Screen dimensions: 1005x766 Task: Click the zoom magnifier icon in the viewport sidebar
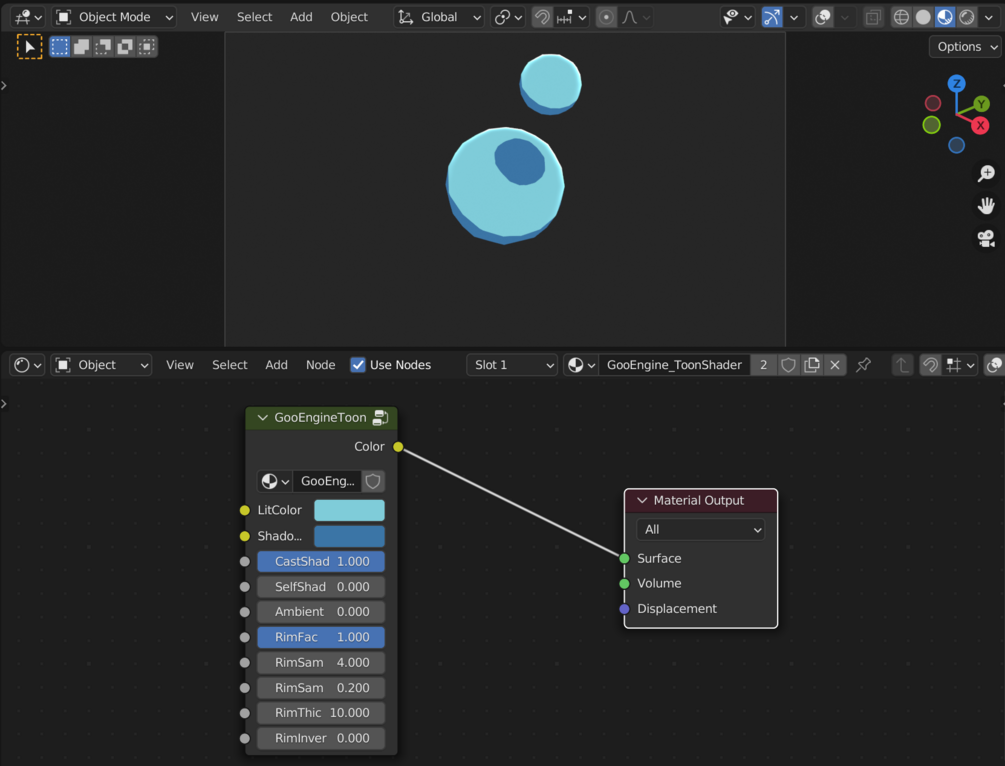[986, 173]
